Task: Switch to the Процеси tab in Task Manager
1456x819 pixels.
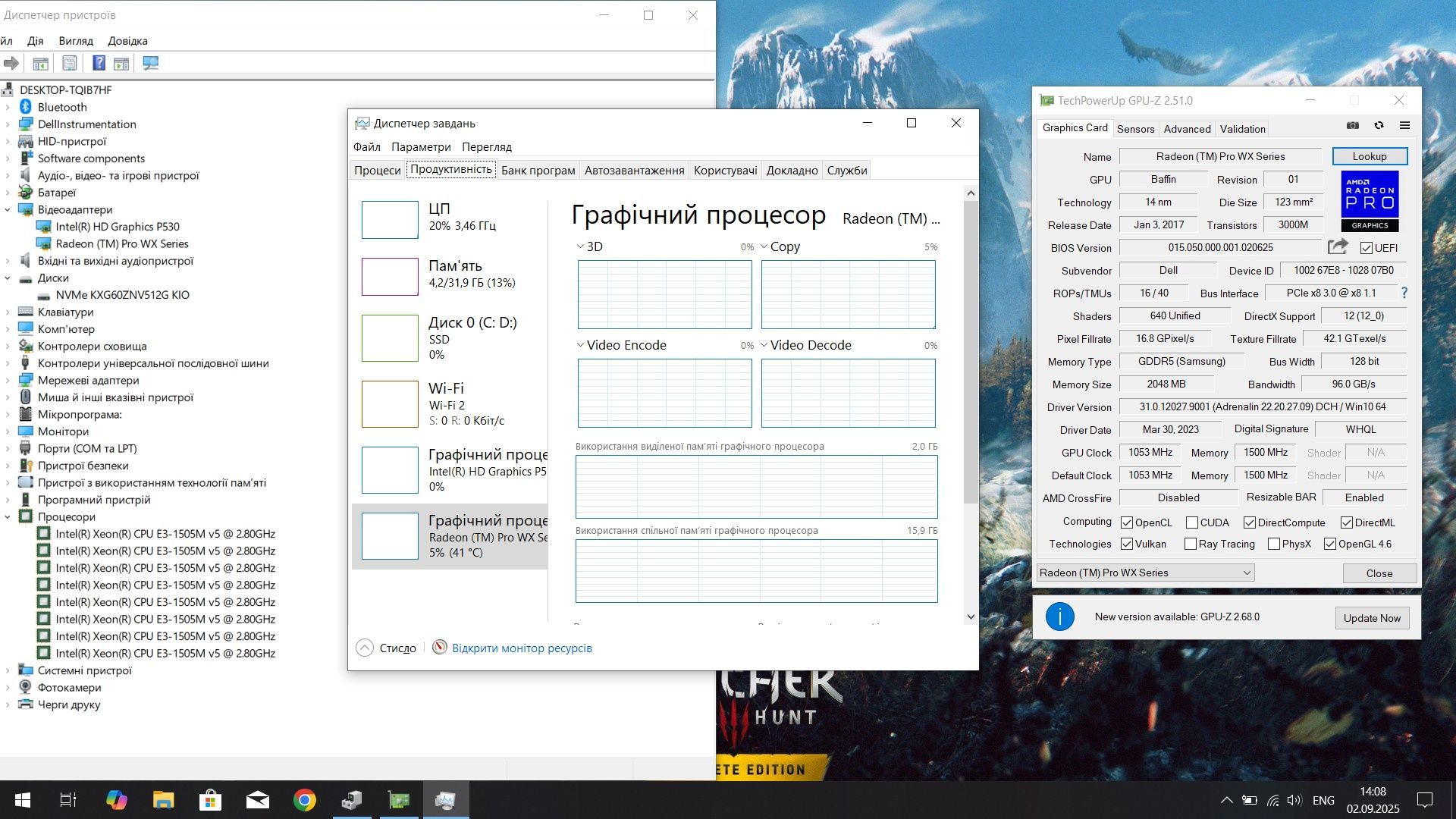Action: tap(378, 170)
